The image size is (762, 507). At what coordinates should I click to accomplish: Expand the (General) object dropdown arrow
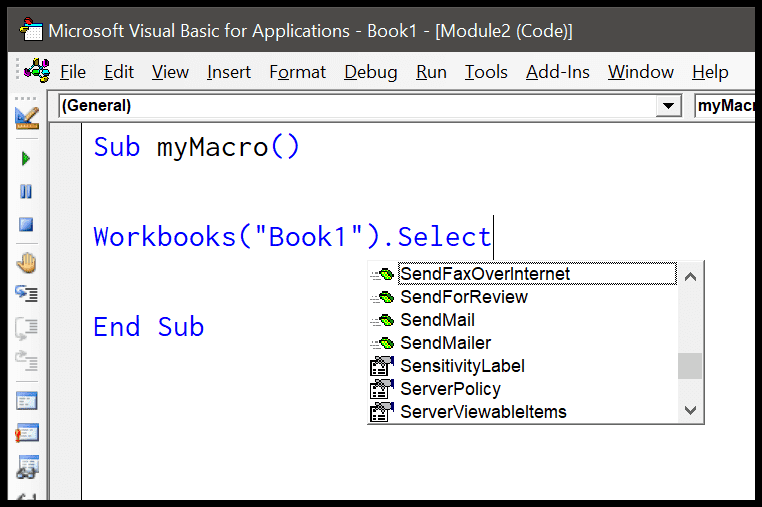[668, 105]
